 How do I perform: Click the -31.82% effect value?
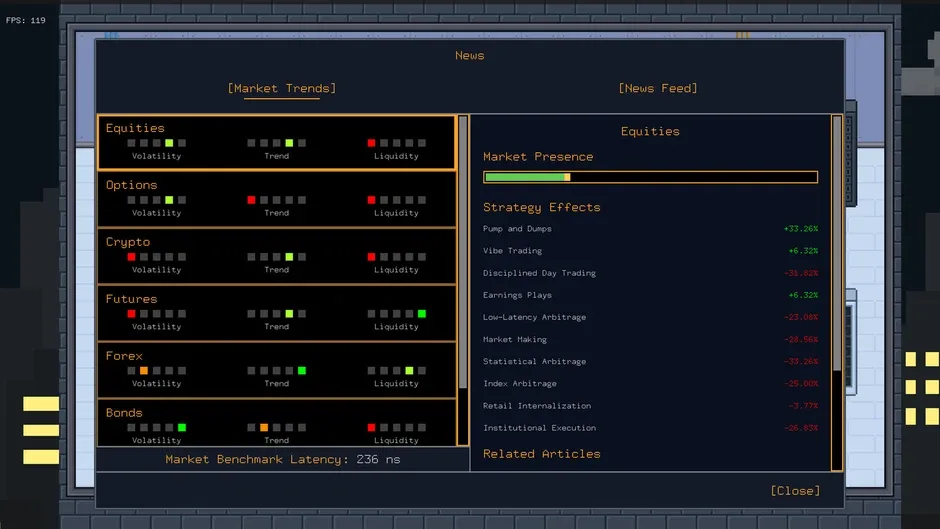click(801, 273)
